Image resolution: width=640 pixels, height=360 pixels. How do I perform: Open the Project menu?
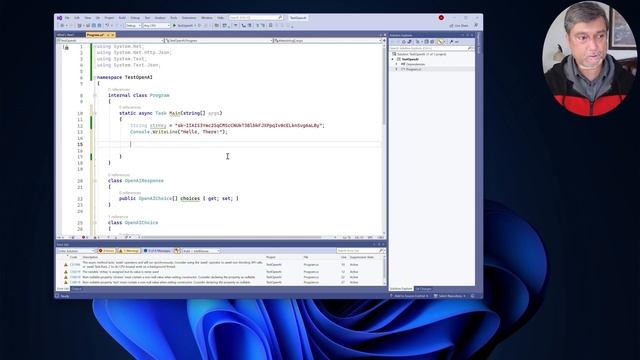pyautogui.click(x=109, y=18)
